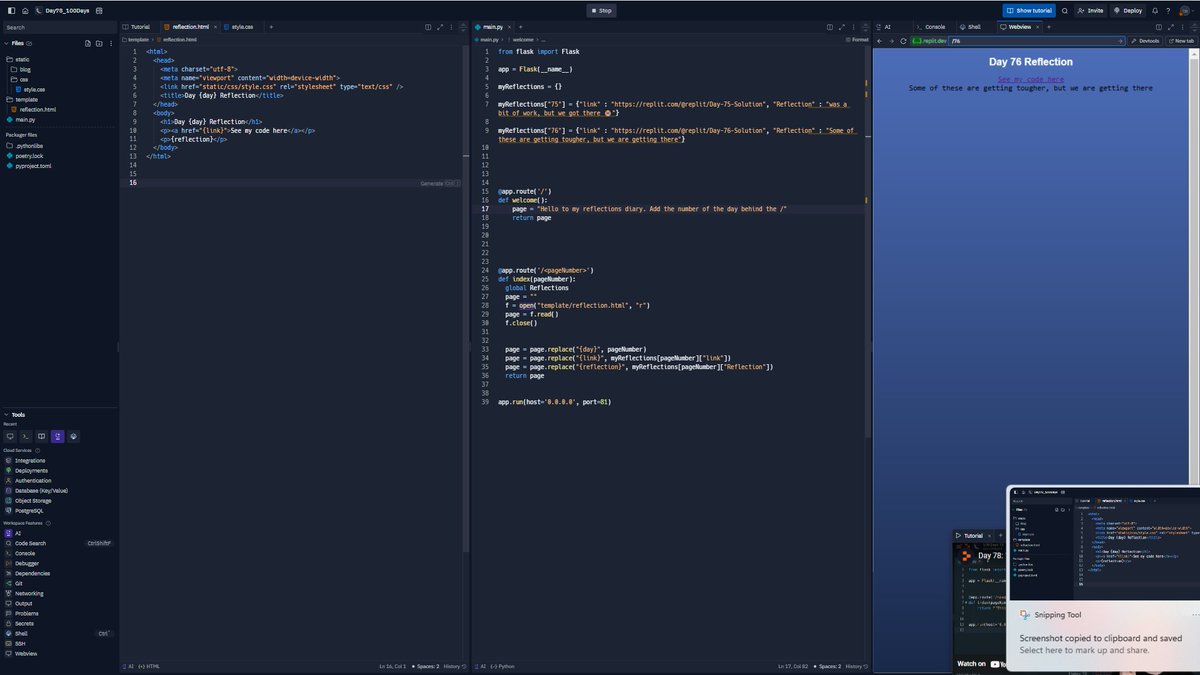Open poetry.lock file
Image resolution: width=1200 pixels, height=675 pixels.
[x=25, y=155]
